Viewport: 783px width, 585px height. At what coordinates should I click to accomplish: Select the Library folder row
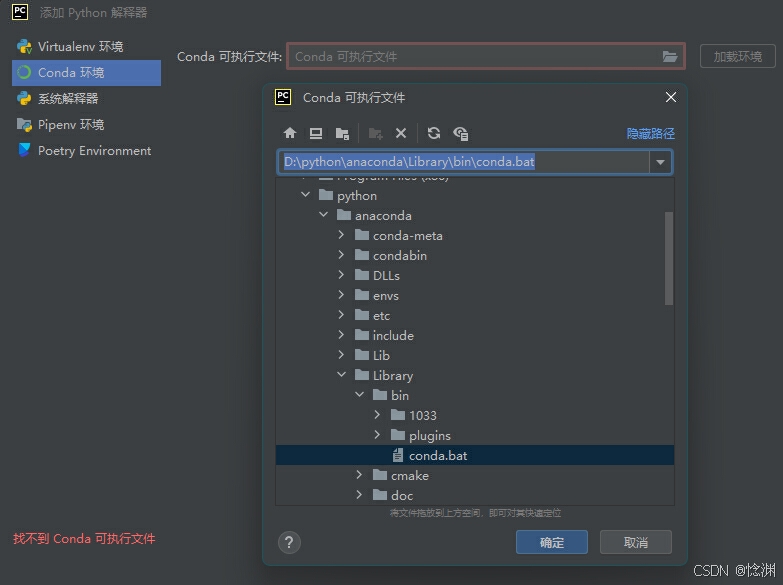[475, 375]
